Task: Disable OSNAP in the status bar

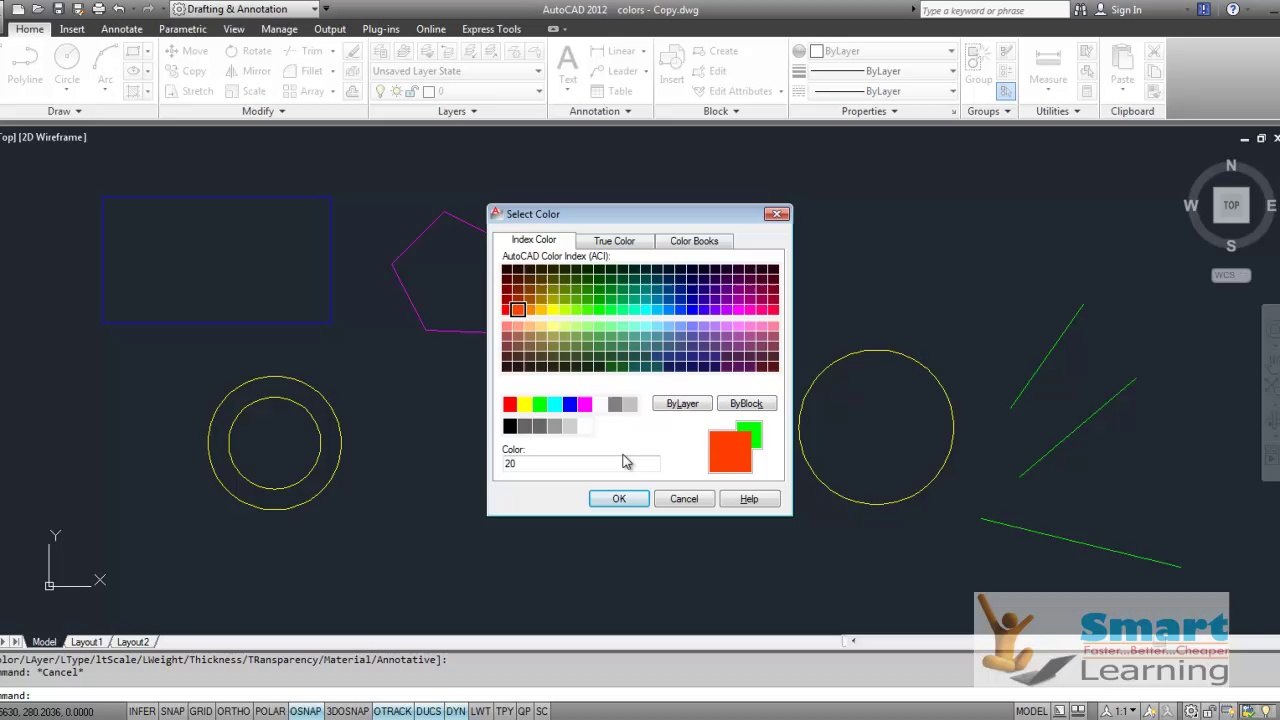Action: [x=306, y=711]
